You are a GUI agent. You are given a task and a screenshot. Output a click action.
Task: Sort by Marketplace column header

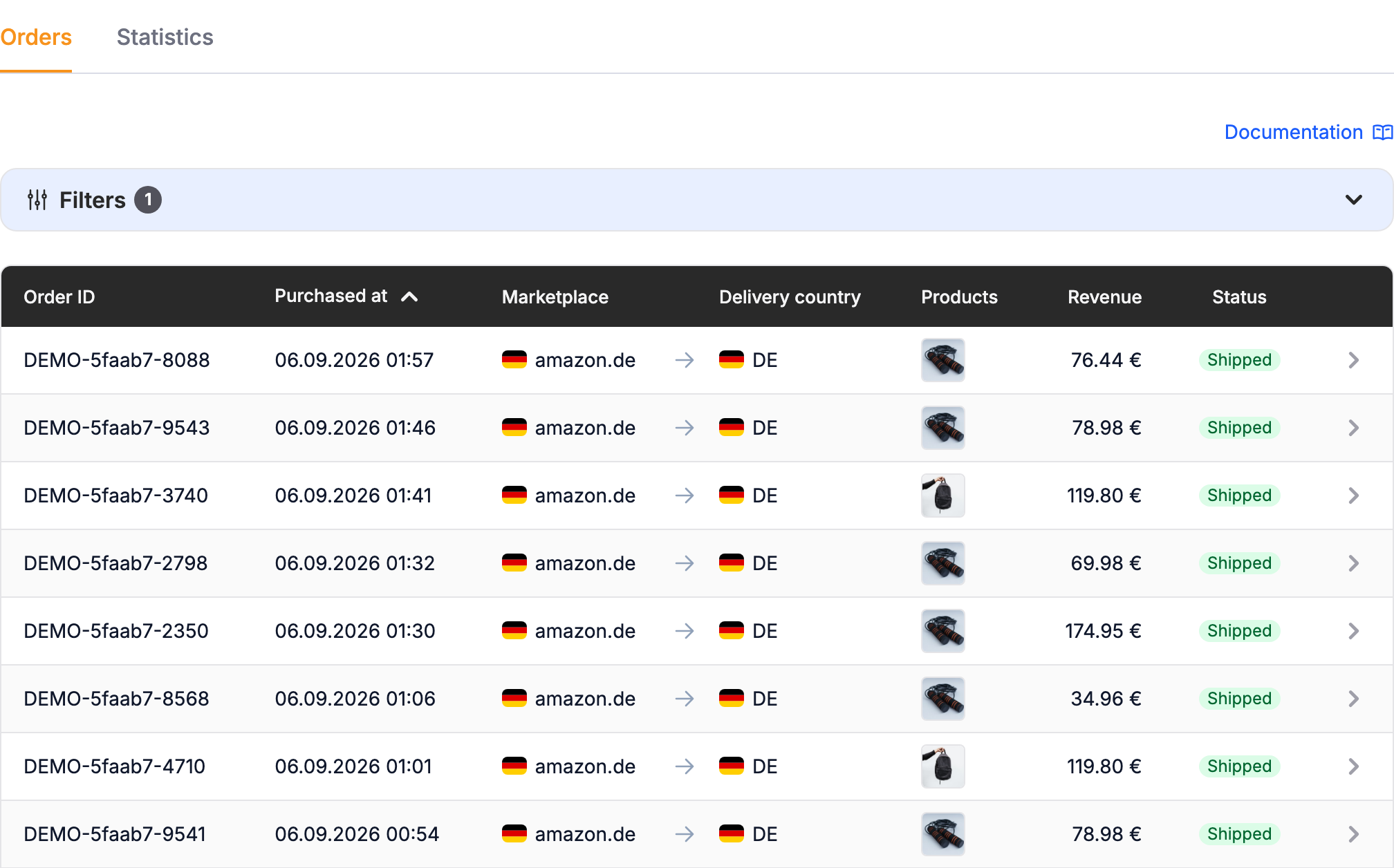click(555, 297)
